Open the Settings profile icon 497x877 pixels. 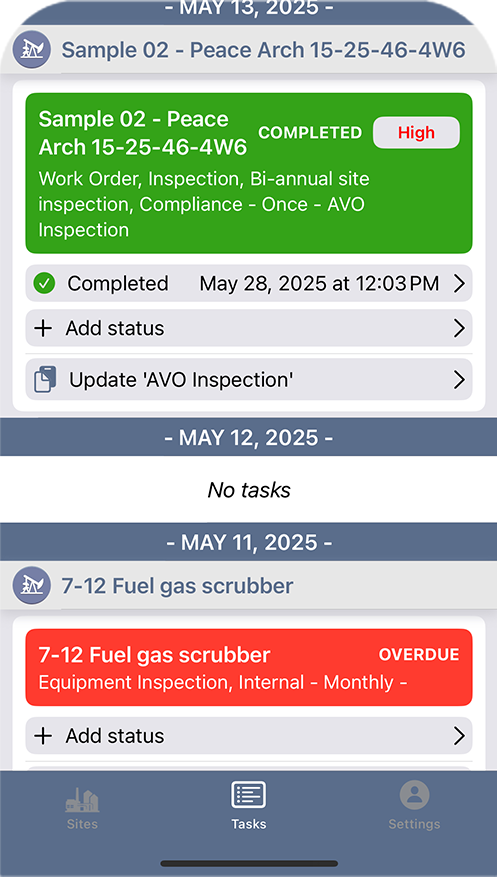pos(414,795)
